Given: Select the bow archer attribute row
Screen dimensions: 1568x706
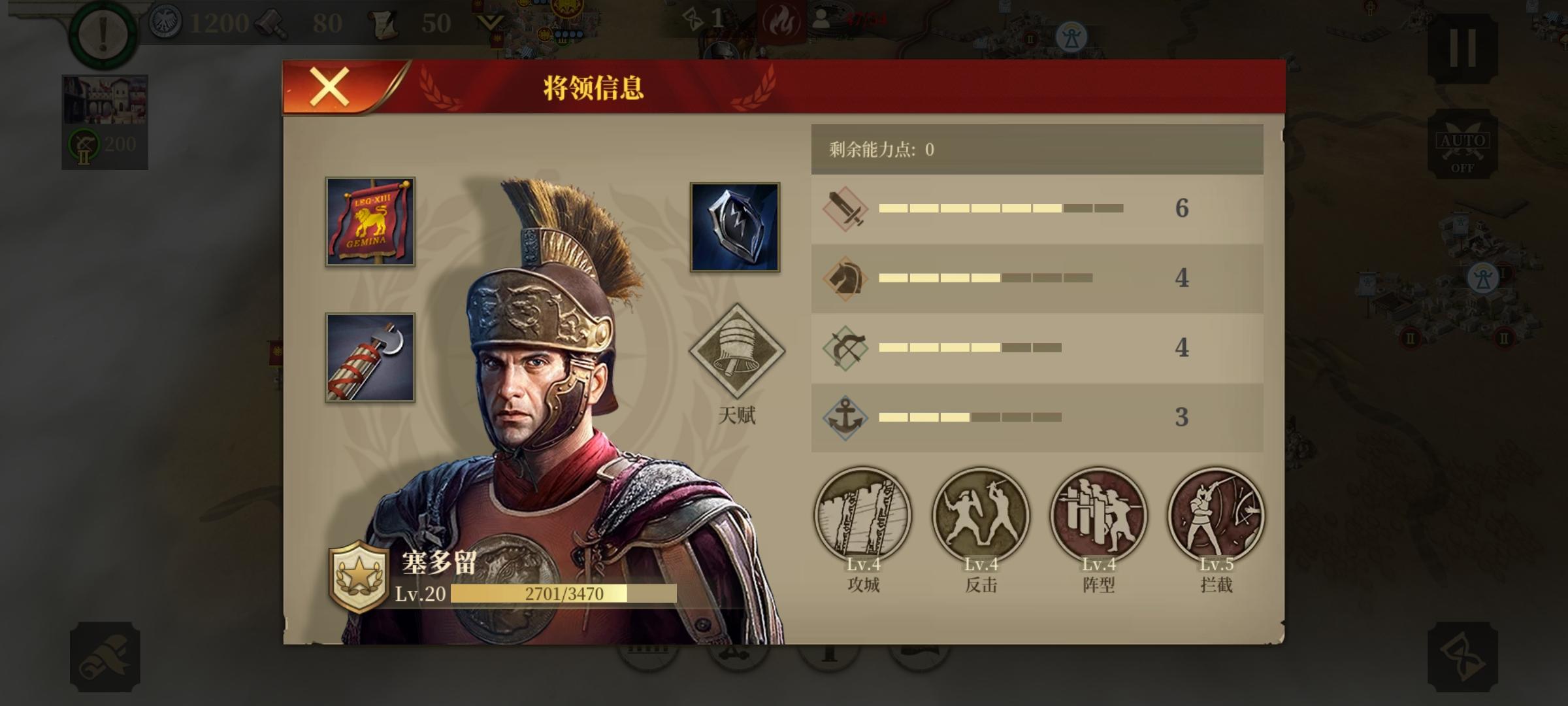Looking at the screenshot, I should (1037, 348).
